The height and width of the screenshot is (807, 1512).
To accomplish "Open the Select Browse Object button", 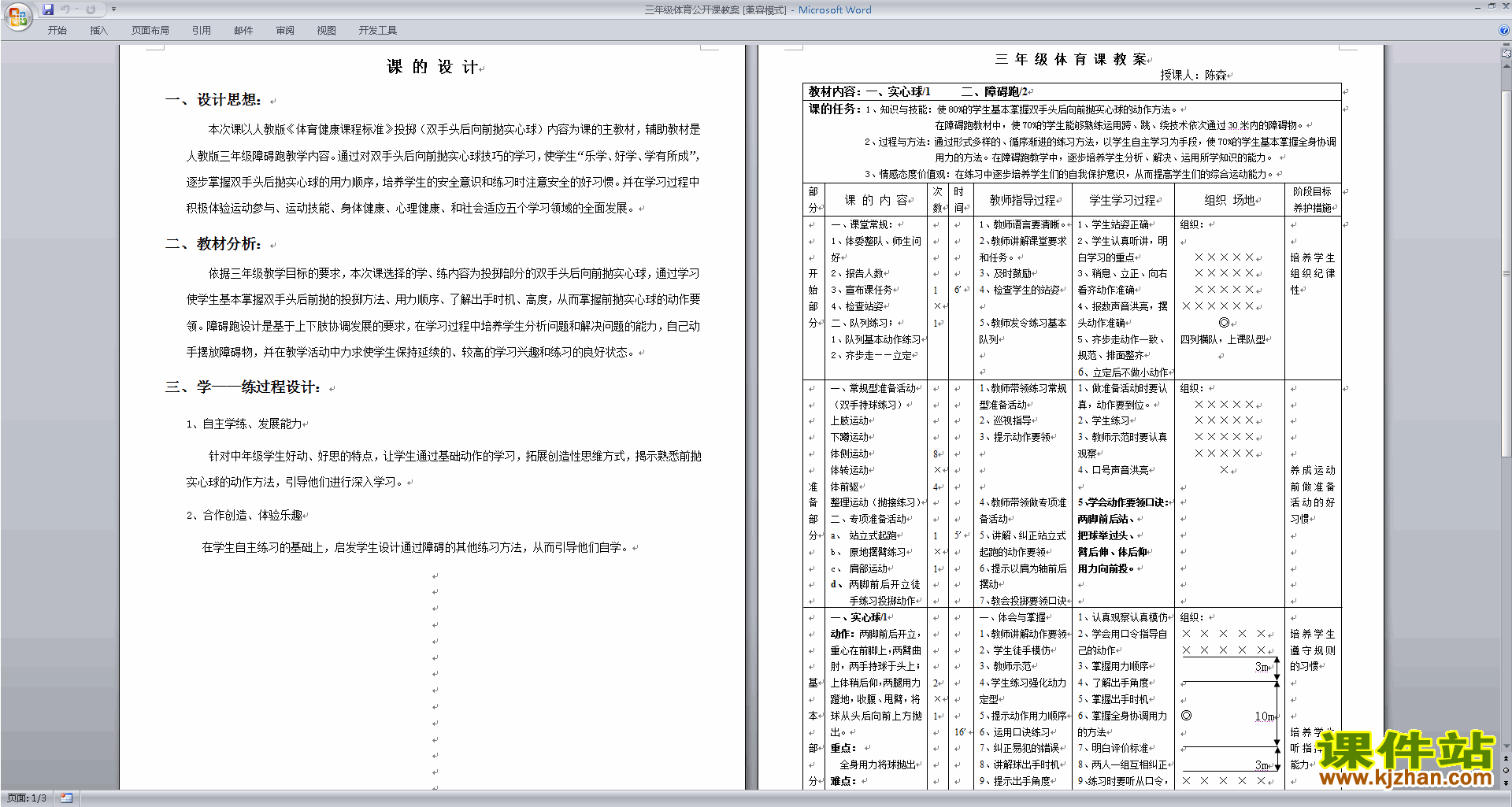I will [1506, 770].
